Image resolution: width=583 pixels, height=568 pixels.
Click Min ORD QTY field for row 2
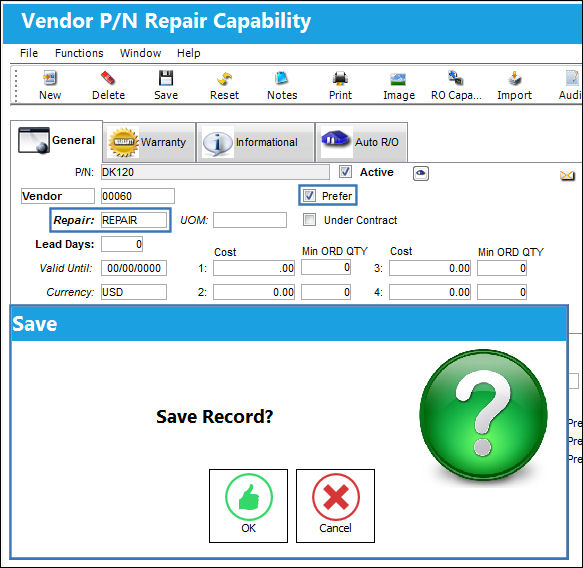pyautogui.click(x=326, y=292)
